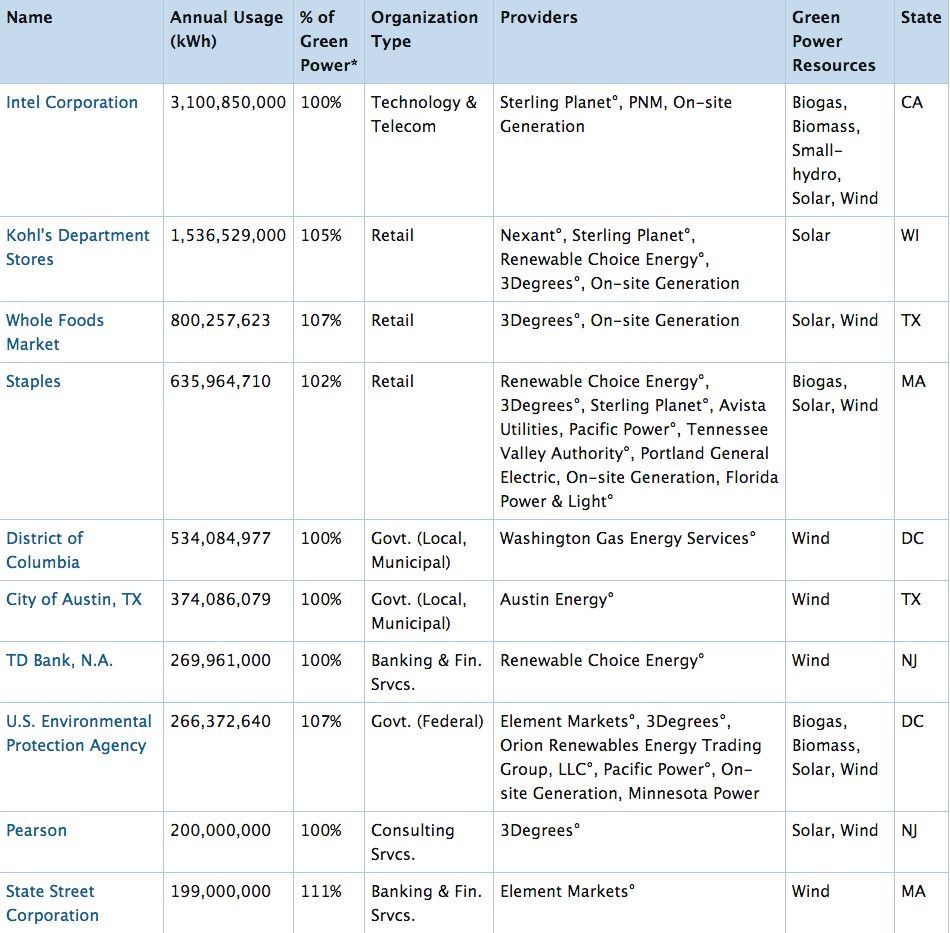This screenshot has width=950, height=933.
Task: Click the State column header
Action: pyautogui.click(x=922, y=41)
